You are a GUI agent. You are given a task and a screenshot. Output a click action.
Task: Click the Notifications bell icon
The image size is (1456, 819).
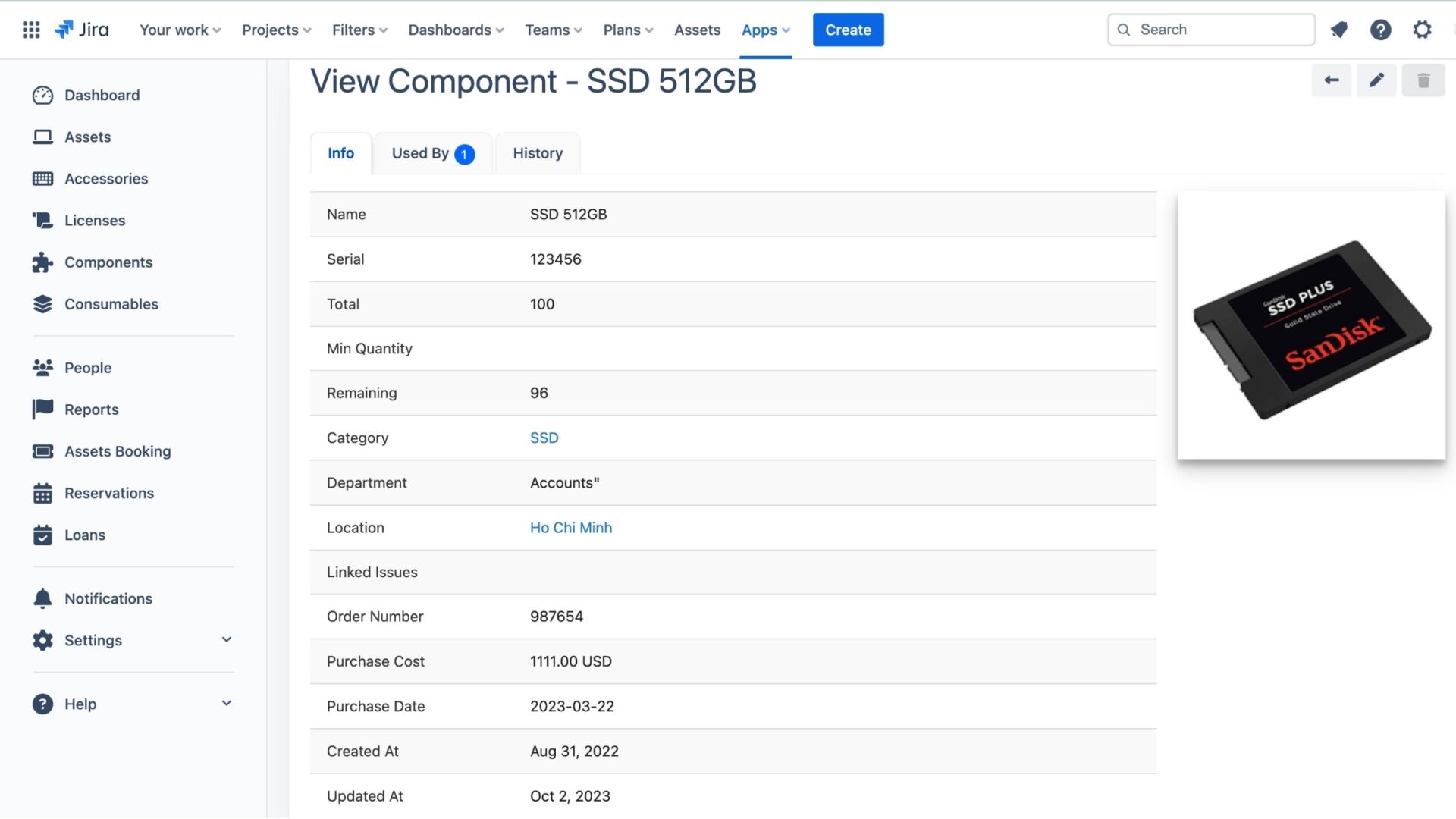coord(1339,29)
